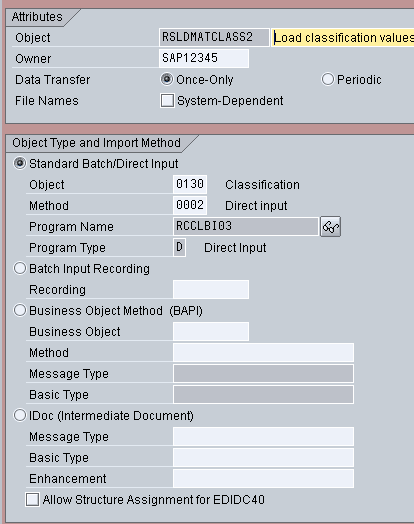The width and height of the screenshot is (414, 524).
Task: Click the Object number field 0130
Action: click(190, 184)
